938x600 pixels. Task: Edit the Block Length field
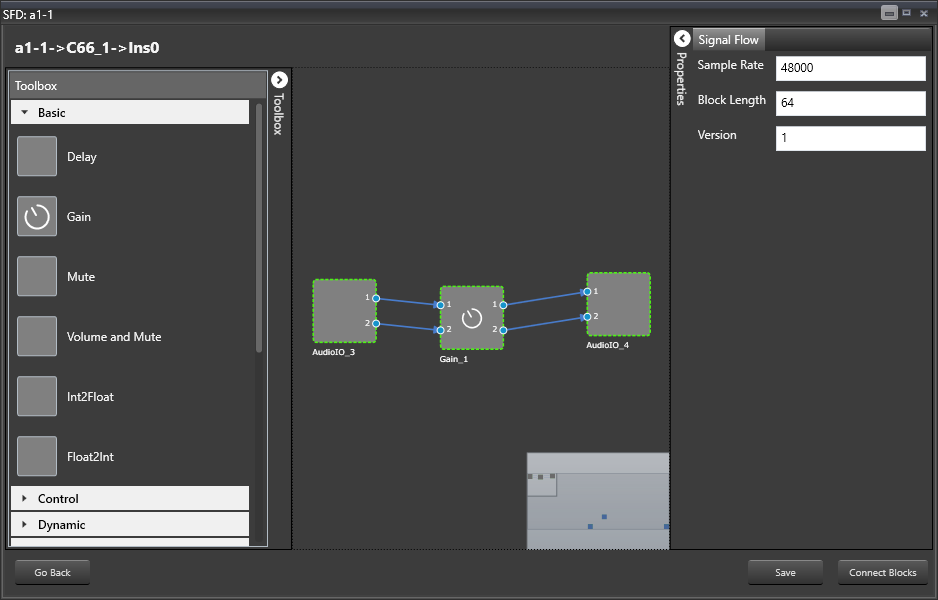[851, 103]
